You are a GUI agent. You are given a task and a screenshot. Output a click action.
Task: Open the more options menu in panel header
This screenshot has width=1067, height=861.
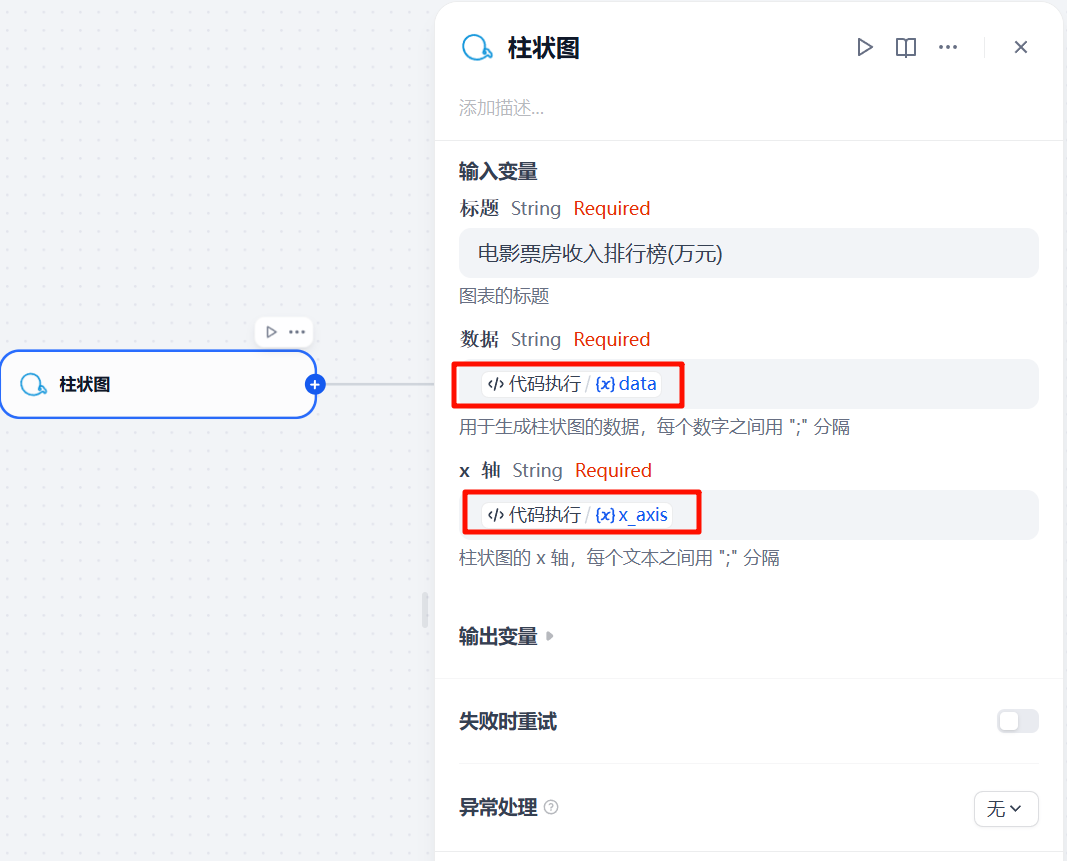(x=948, y=48)
